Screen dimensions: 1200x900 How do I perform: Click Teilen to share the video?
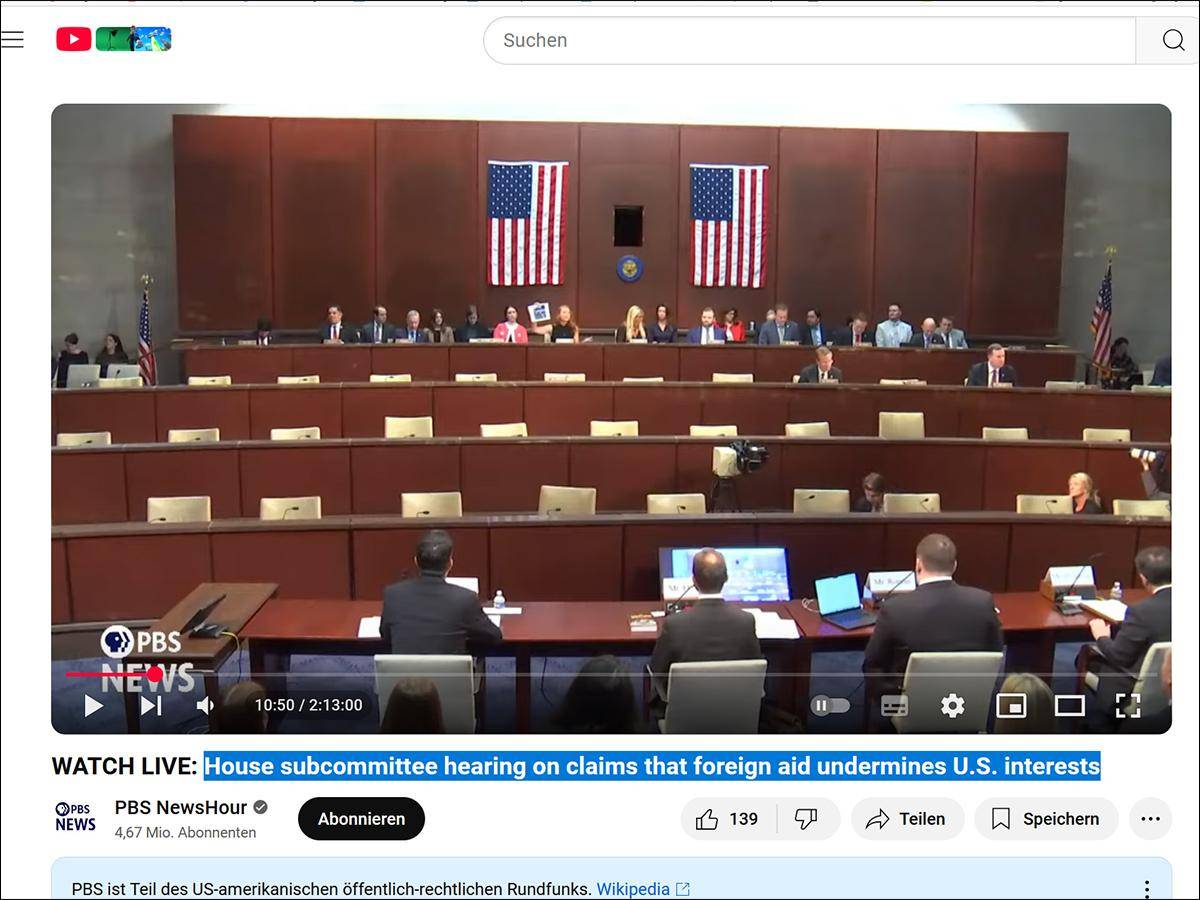(907, 819)
